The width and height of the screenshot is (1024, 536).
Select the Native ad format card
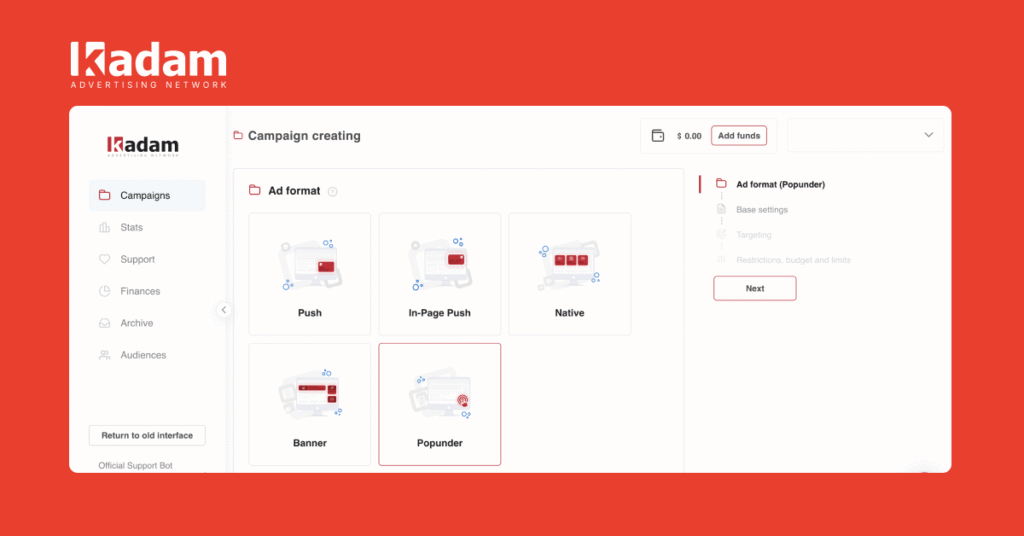pyautogui.click(x=569, y=273)
